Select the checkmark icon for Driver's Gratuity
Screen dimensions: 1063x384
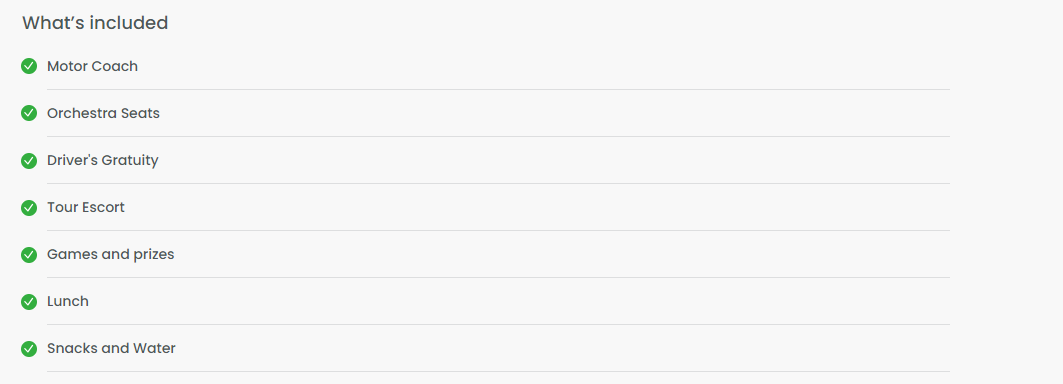click(28, 160)
